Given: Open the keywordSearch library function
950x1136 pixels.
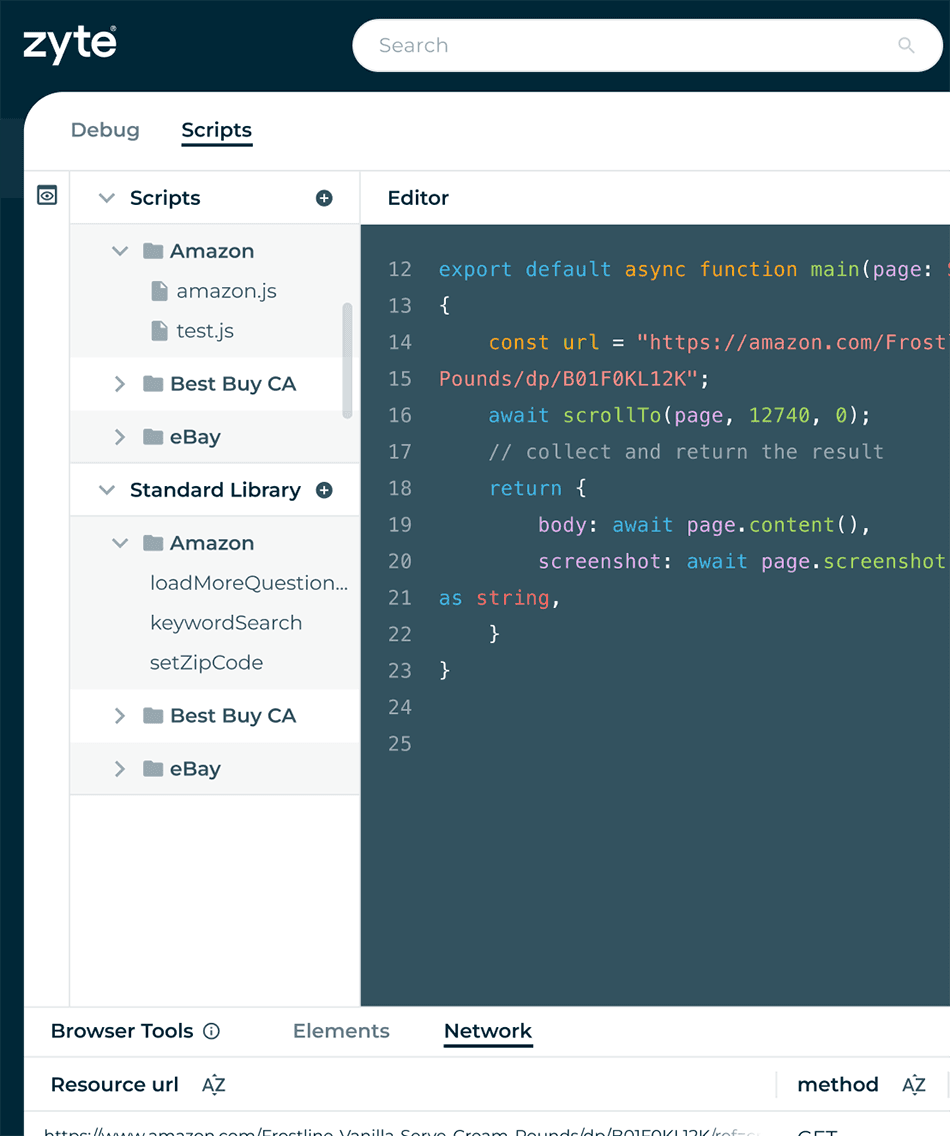Looking at the screenshot, I should coord(225,623).
